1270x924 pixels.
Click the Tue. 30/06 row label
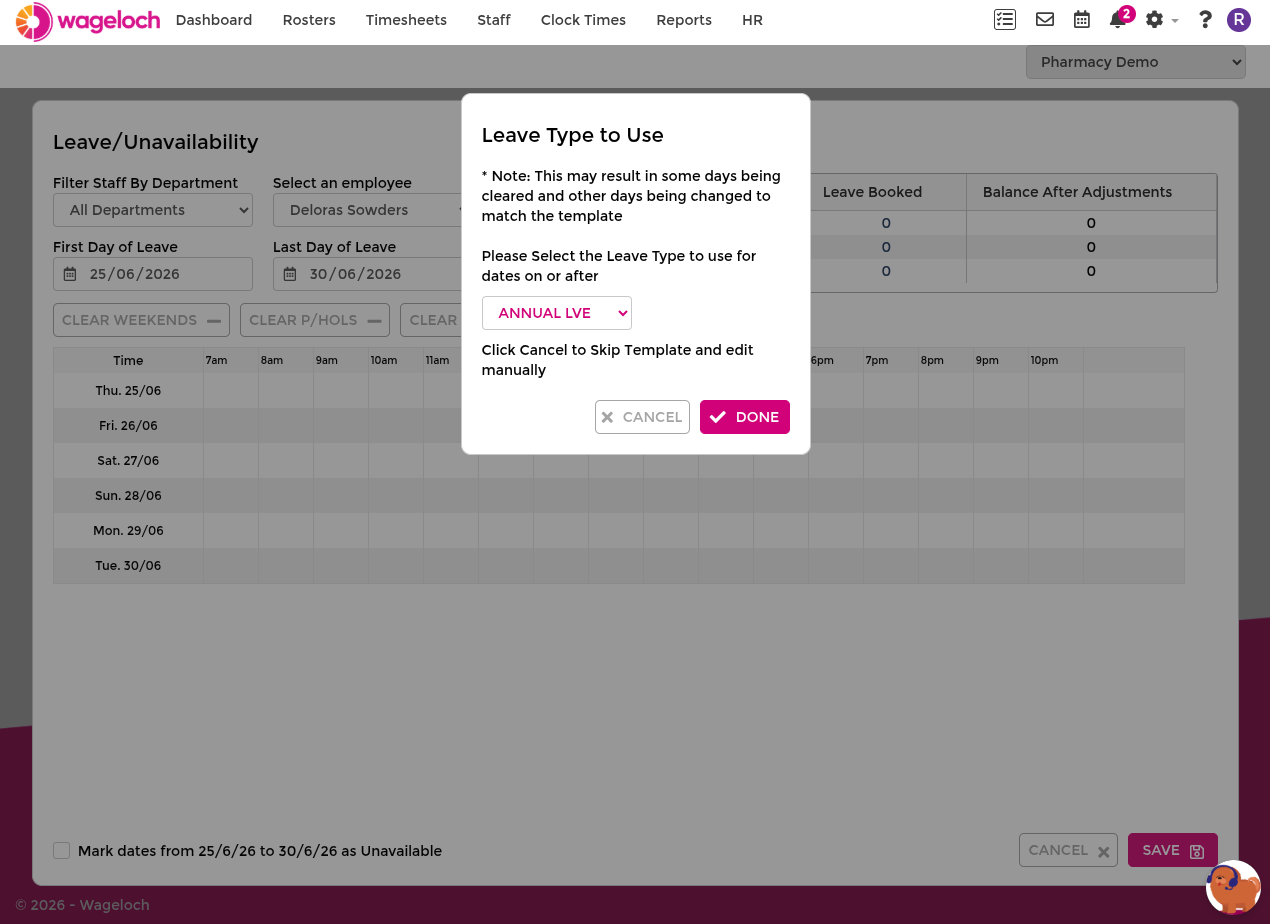coord(128,565)
